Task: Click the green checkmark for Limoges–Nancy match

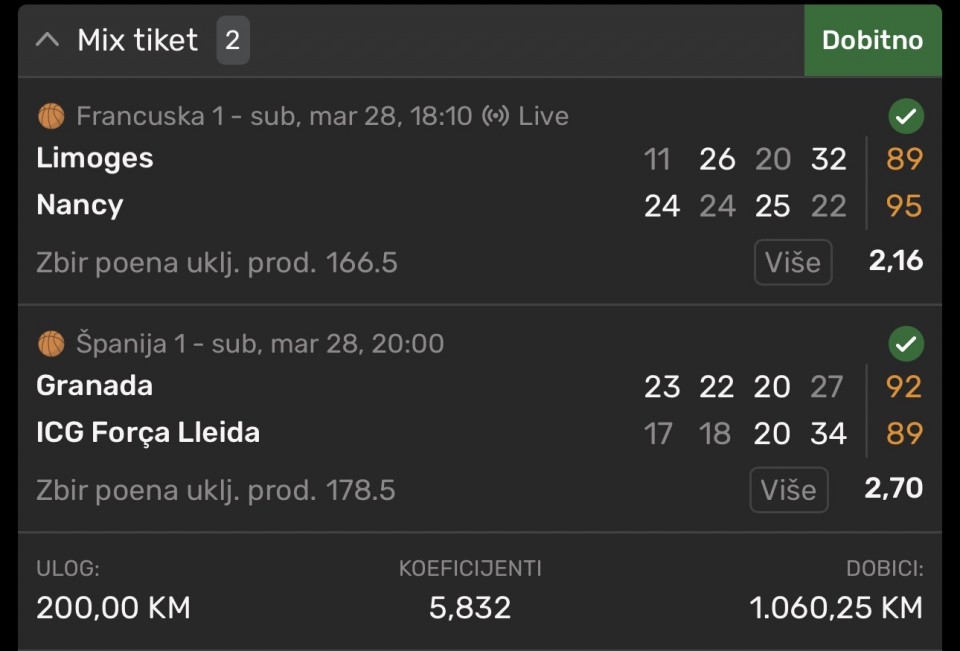Action: coord(905,117)
